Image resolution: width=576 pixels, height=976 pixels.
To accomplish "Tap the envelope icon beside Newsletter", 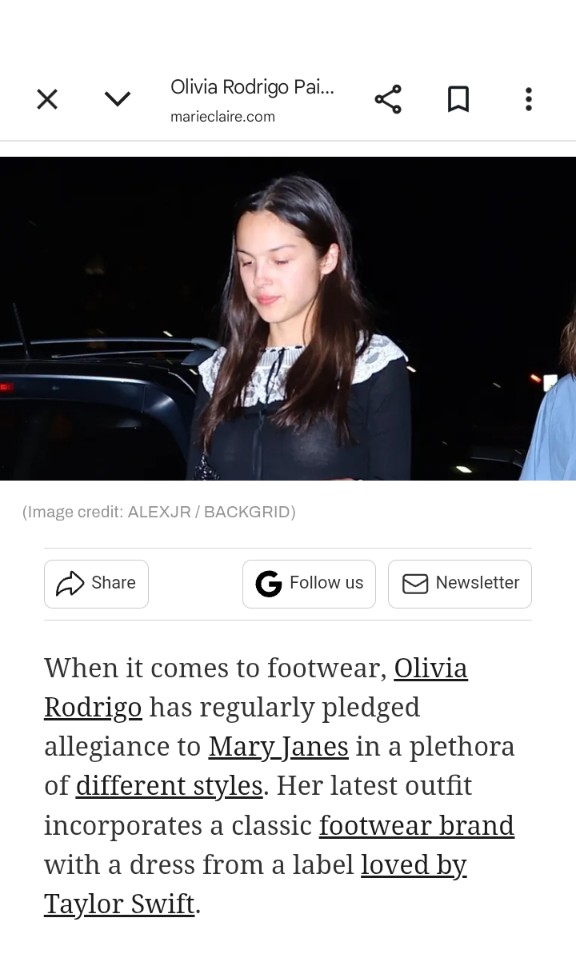I will click(415, 584).
